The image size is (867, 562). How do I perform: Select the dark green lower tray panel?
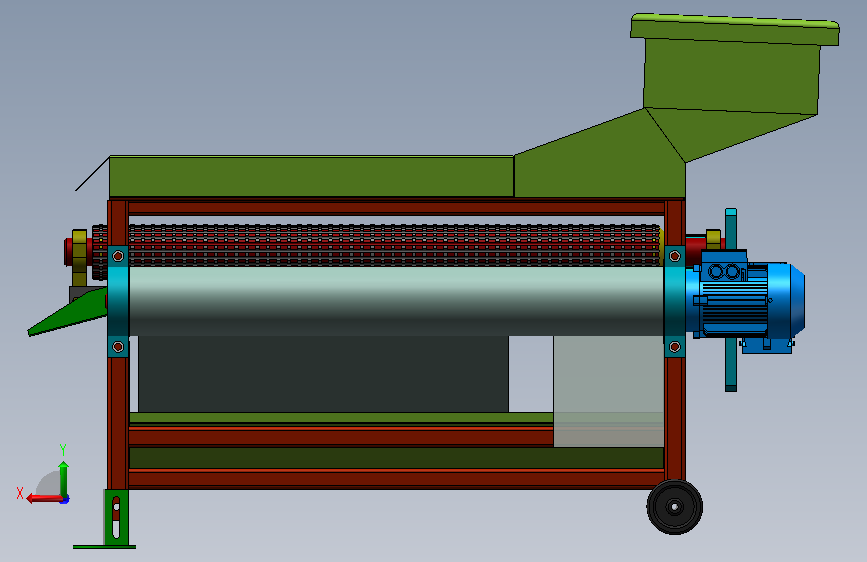click(x=396, y=458)
